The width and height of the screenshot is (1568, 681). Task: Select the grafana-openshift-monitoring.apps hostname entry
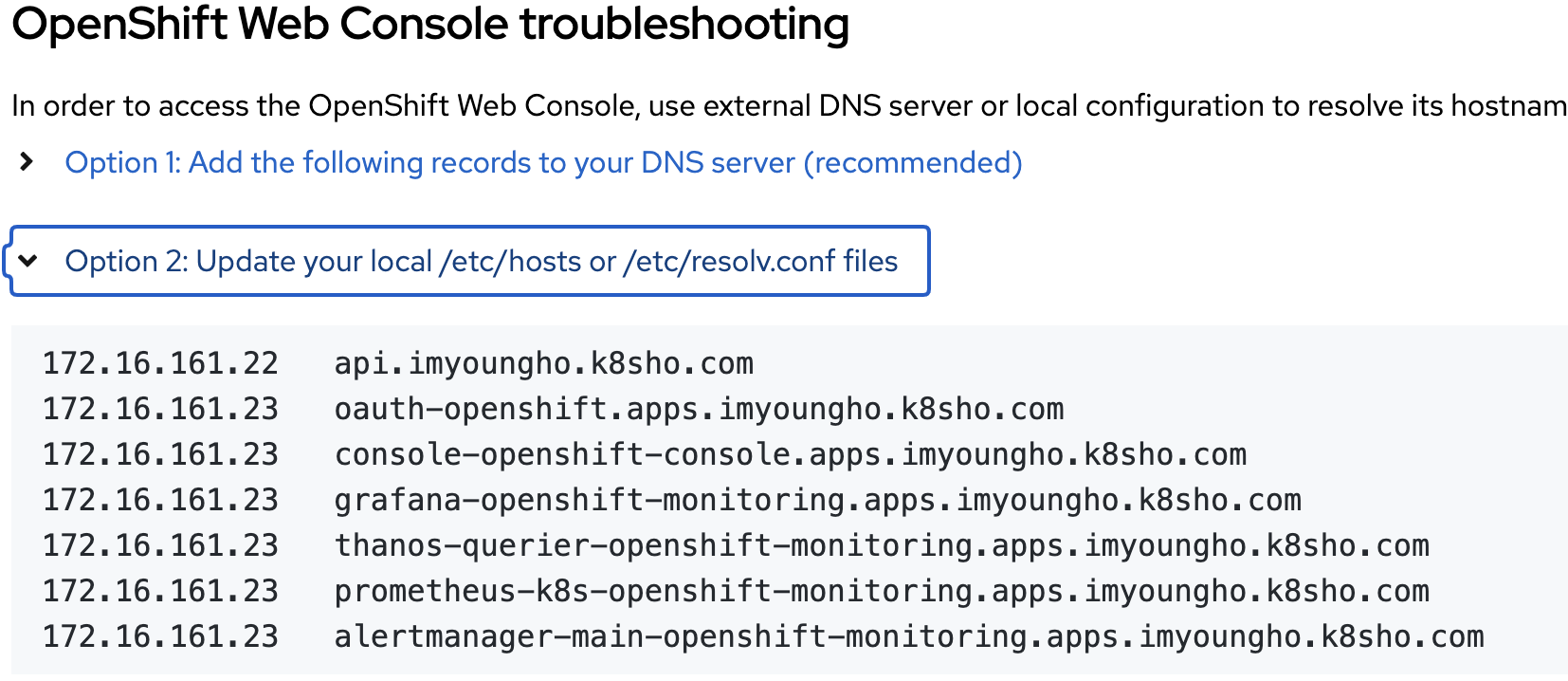pyautogui.click(x=817, y=500)
